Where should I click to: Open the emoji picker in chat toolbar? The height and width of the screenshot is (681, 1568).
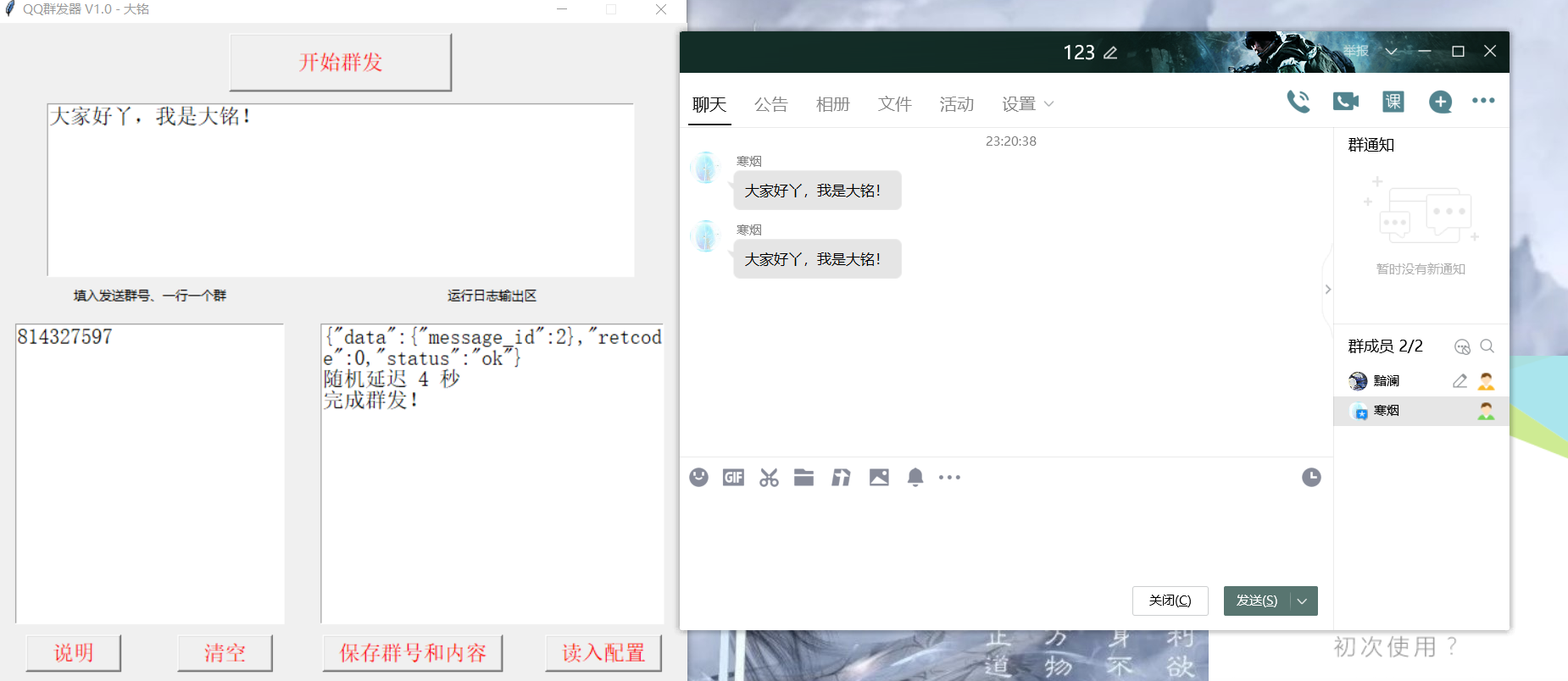point(698,478)
